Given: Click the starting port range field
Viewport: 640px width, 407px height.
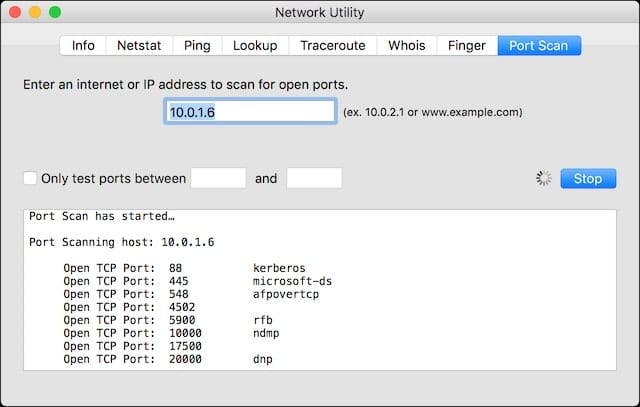Looking at the screenshot, I should click(218, 178).
